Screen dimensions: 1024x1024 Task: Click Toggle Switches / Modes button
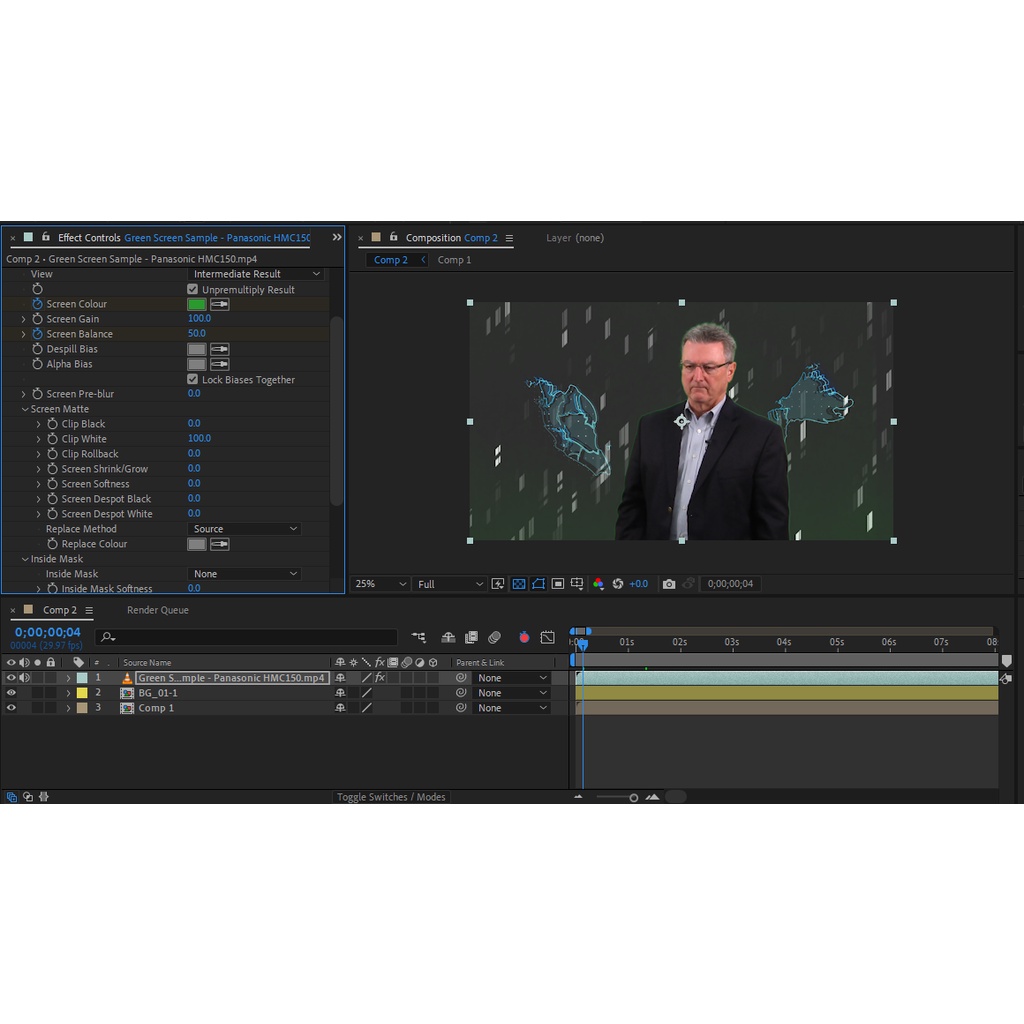pyautogui.click(x=391, y=797)
